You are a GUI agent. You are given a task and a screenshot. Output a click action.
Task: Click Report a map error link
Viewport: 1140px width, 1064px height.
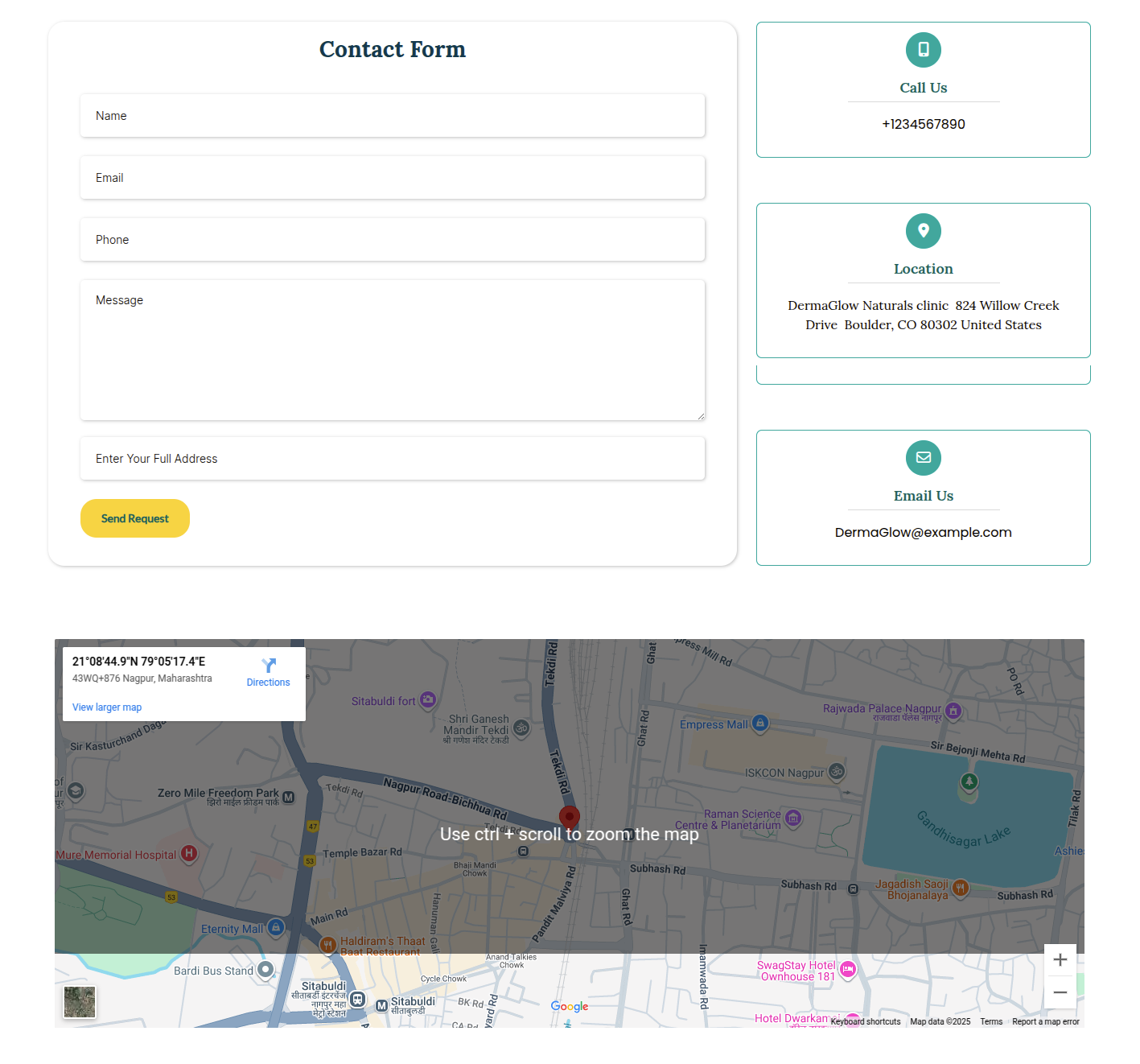1046,1021
